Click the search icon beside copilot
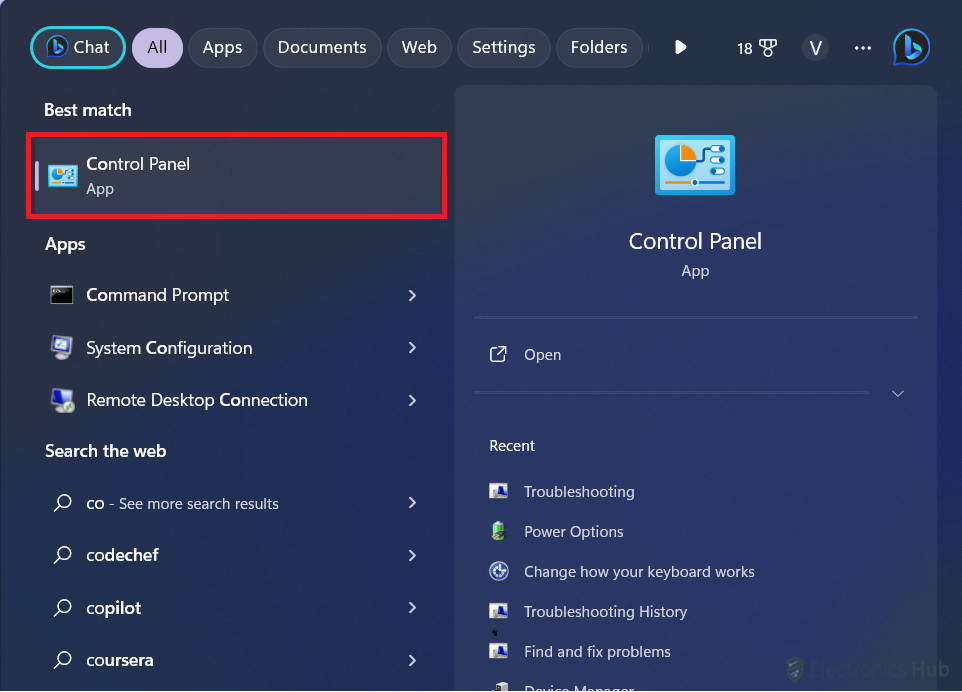Screen dimensions: 962x692 pyautogui.click(x=63, y=608)
